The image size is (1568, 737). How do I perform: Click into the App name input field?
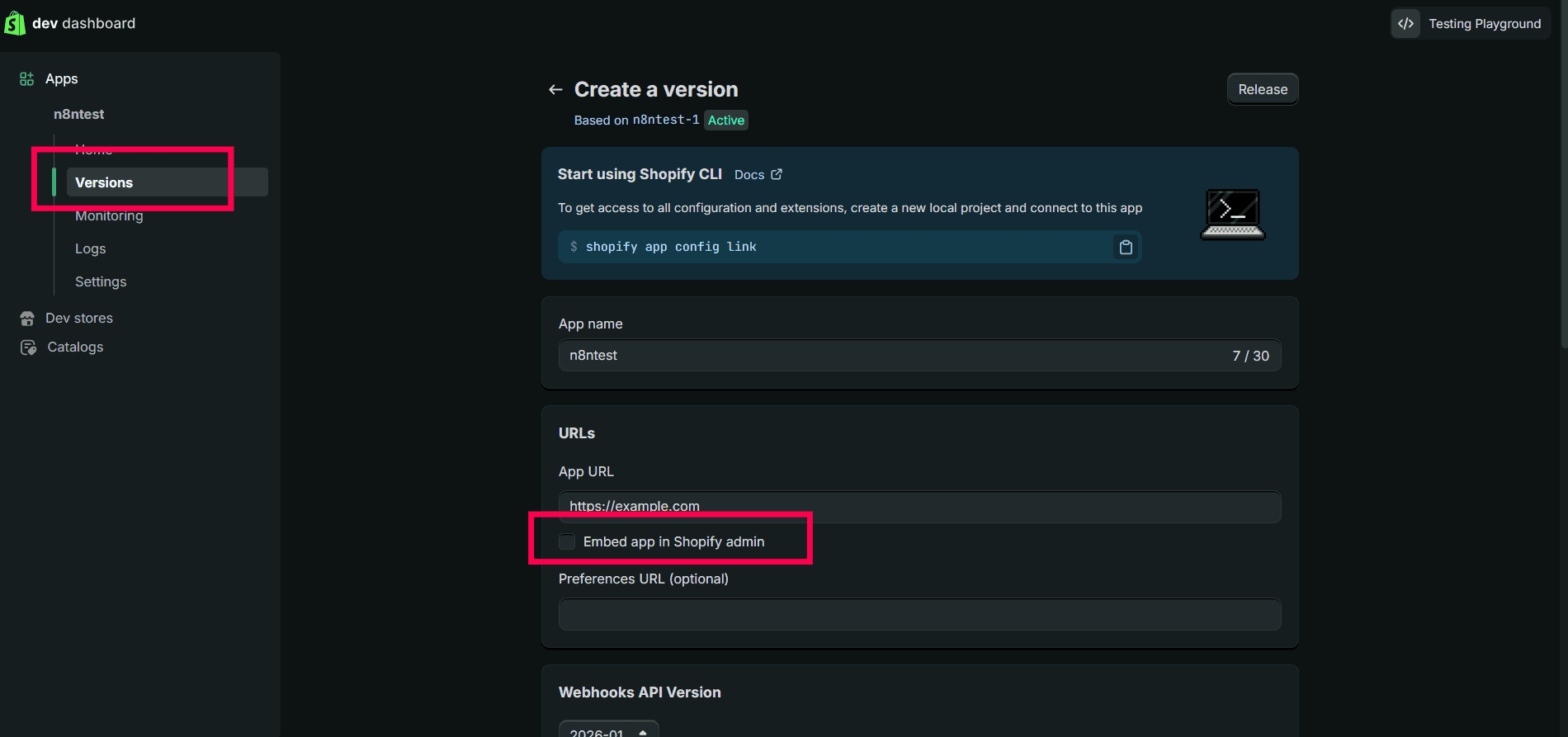[891, 356]
